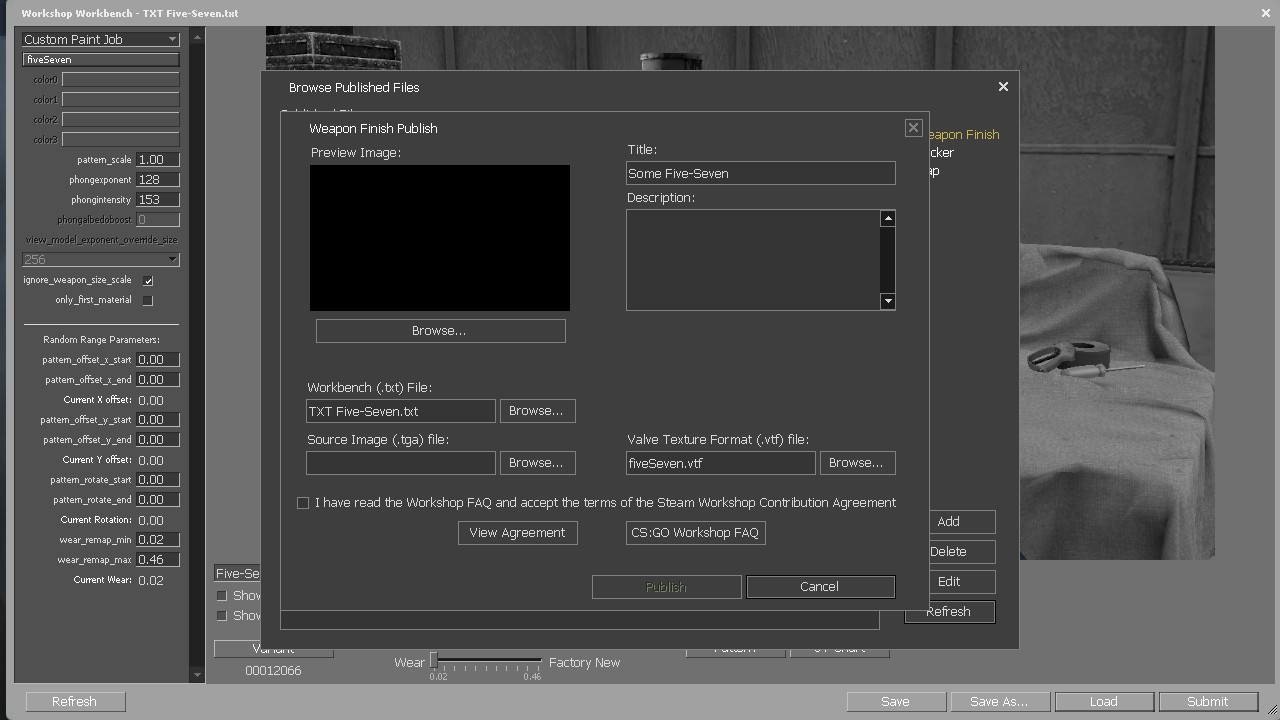Click the wear_remap_min value 0.02
This screenshot has height=720, width=1280.
pyautogui.click(x=158, y=539)
